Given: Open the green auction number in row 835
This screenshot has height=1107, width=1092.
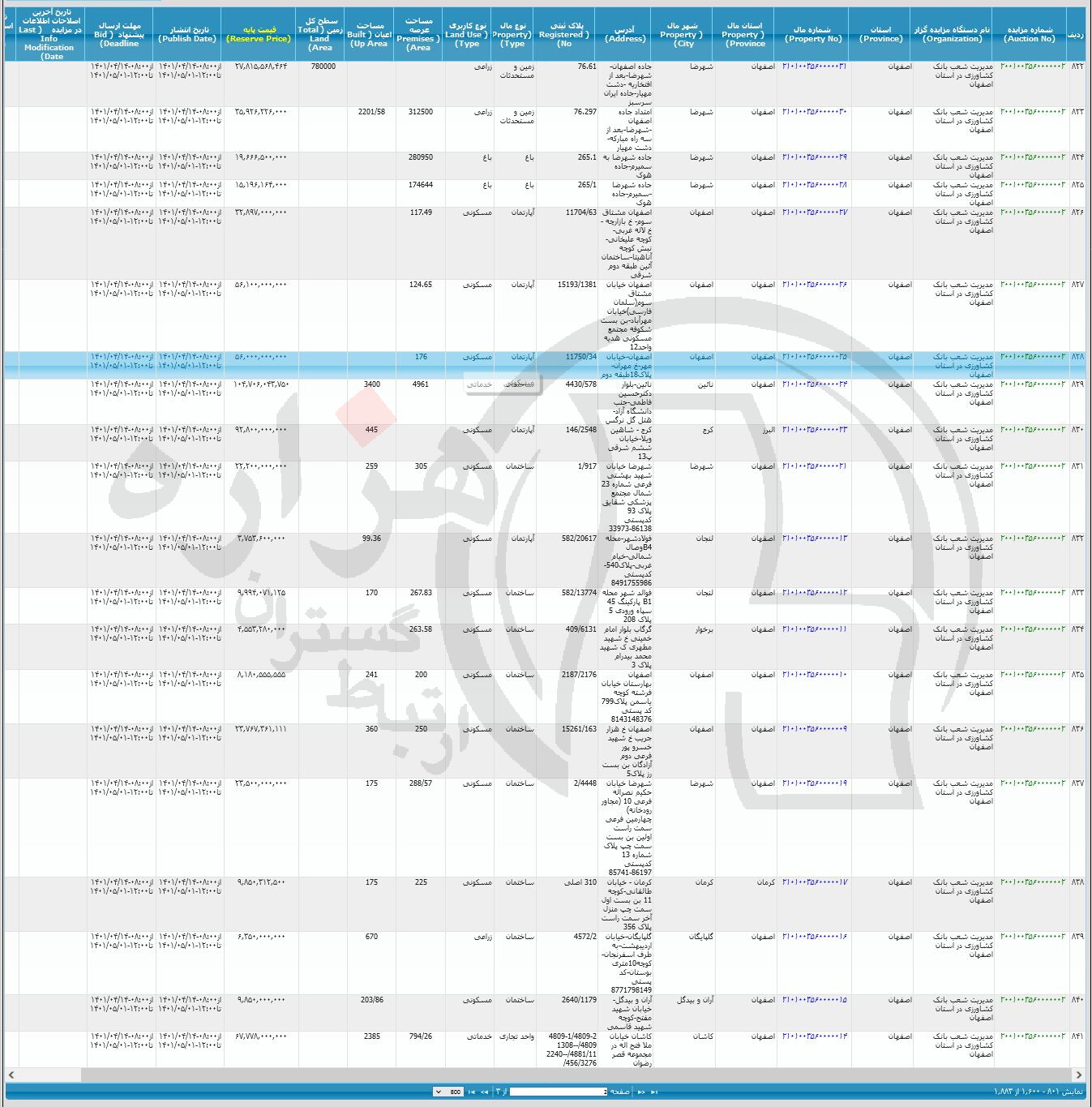Looking at the screenshot, I should [1033, 675].
